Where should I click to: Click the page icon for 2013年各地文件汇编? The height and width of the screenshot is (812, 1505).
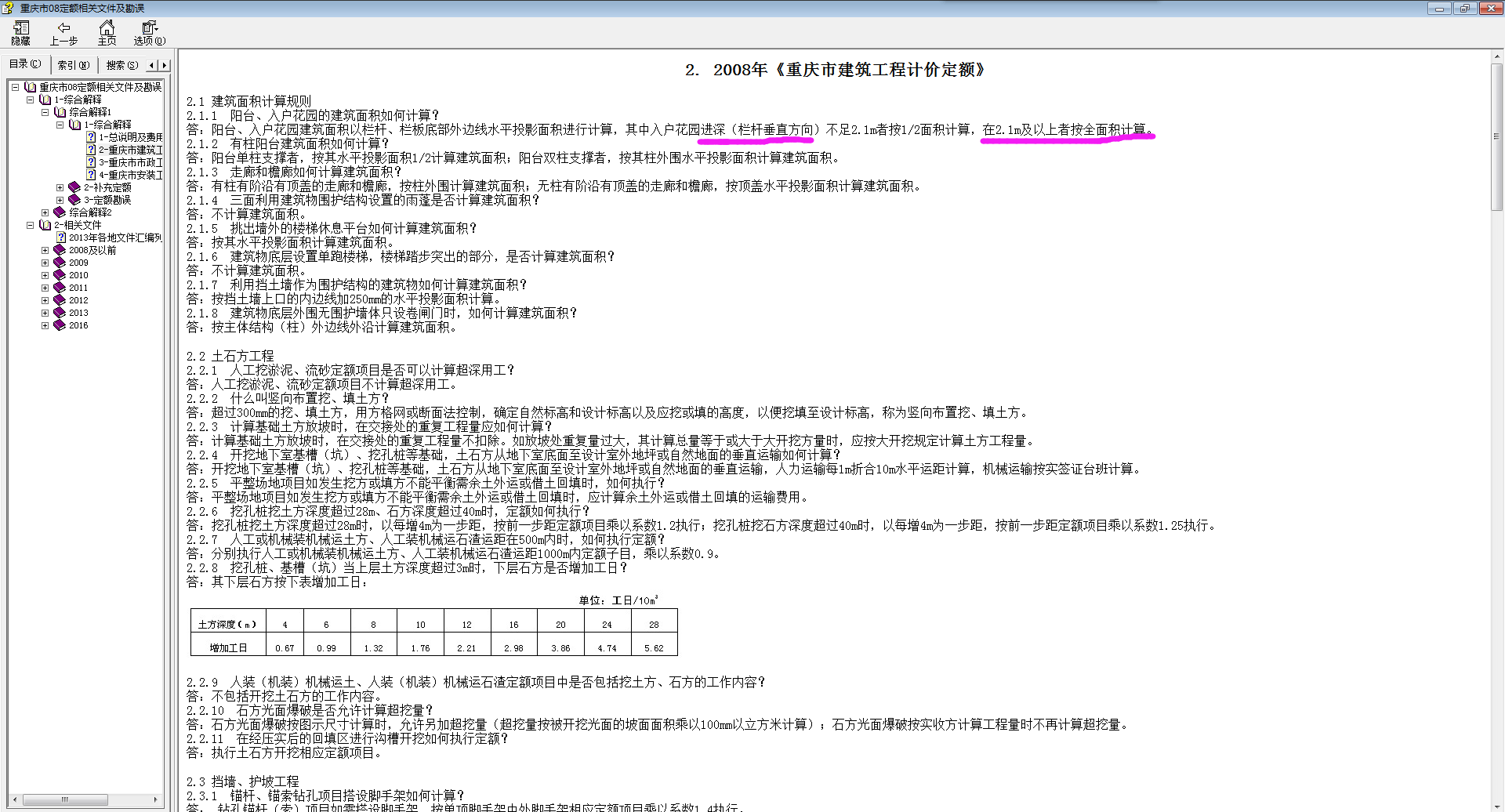[x=61, y=237]
